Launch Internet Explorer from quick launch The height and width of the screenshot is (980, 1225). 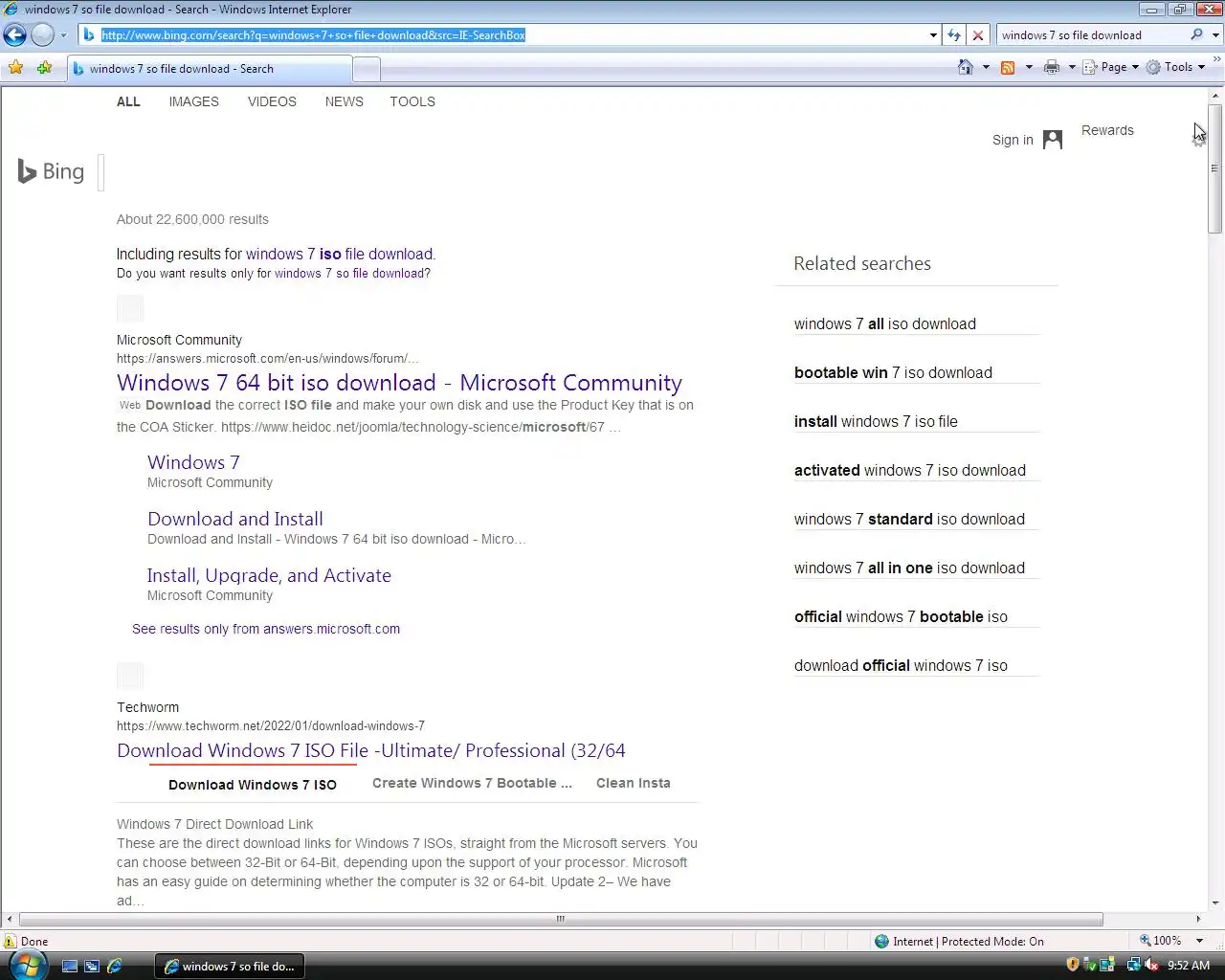[x=114, y=967]
